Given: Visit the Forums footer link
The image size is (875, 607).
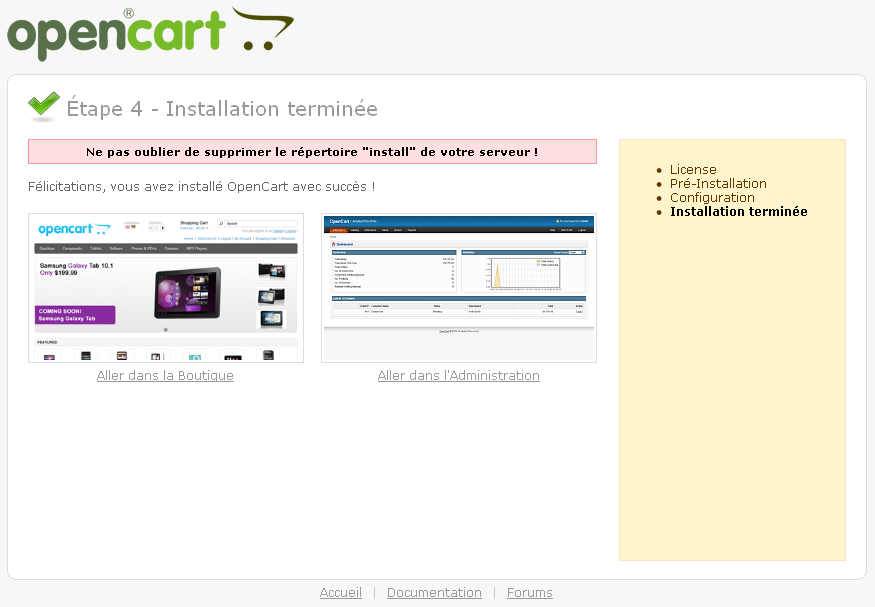Looking at the screenshot, I should [x=530, y=593].
